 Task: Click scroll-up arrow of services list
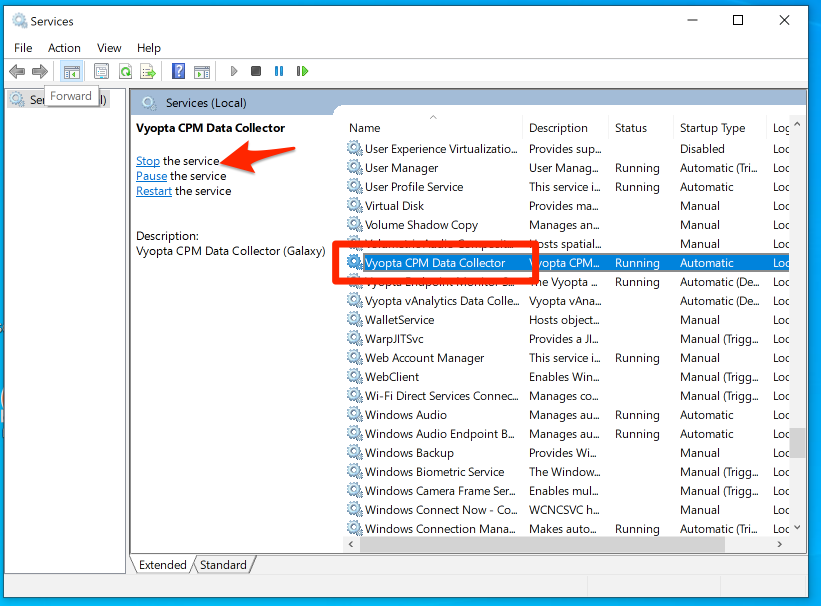click(x=797, y=125)
